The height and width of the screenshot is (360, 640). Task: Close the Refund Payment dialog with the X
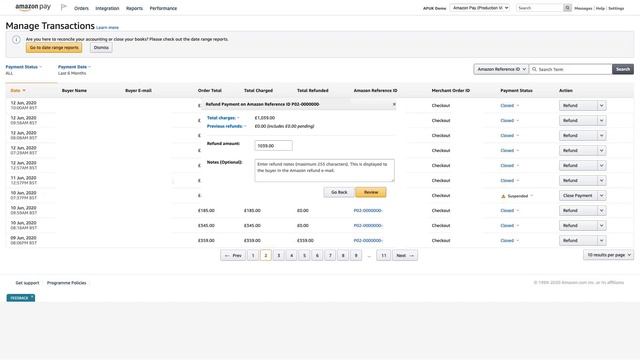click(394, 104)
